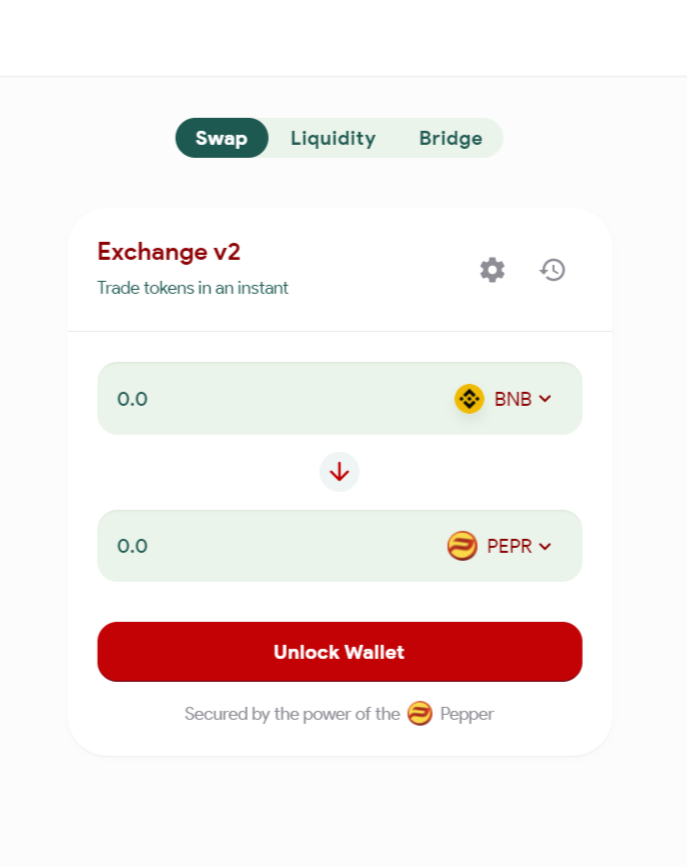Viewport: 687px width, 867px height.
Task: Open token selector via PEPR label
Action: tap(509, 546)
